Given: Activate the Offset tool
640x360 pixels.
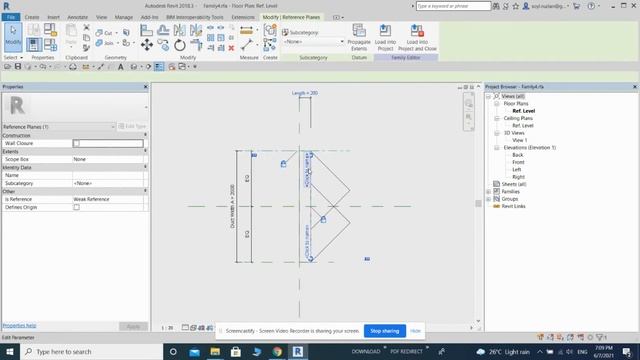Looking at the screenshot, I should [163, 30].
